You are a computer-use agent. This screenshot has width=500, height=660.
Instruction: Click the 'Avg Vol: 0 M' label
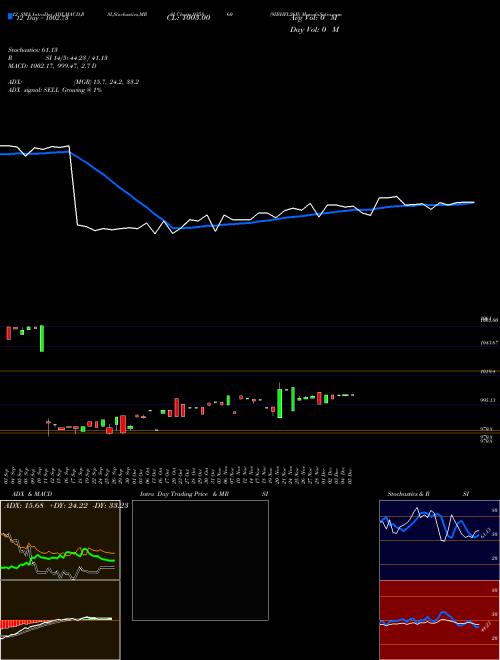click(314, 18)
